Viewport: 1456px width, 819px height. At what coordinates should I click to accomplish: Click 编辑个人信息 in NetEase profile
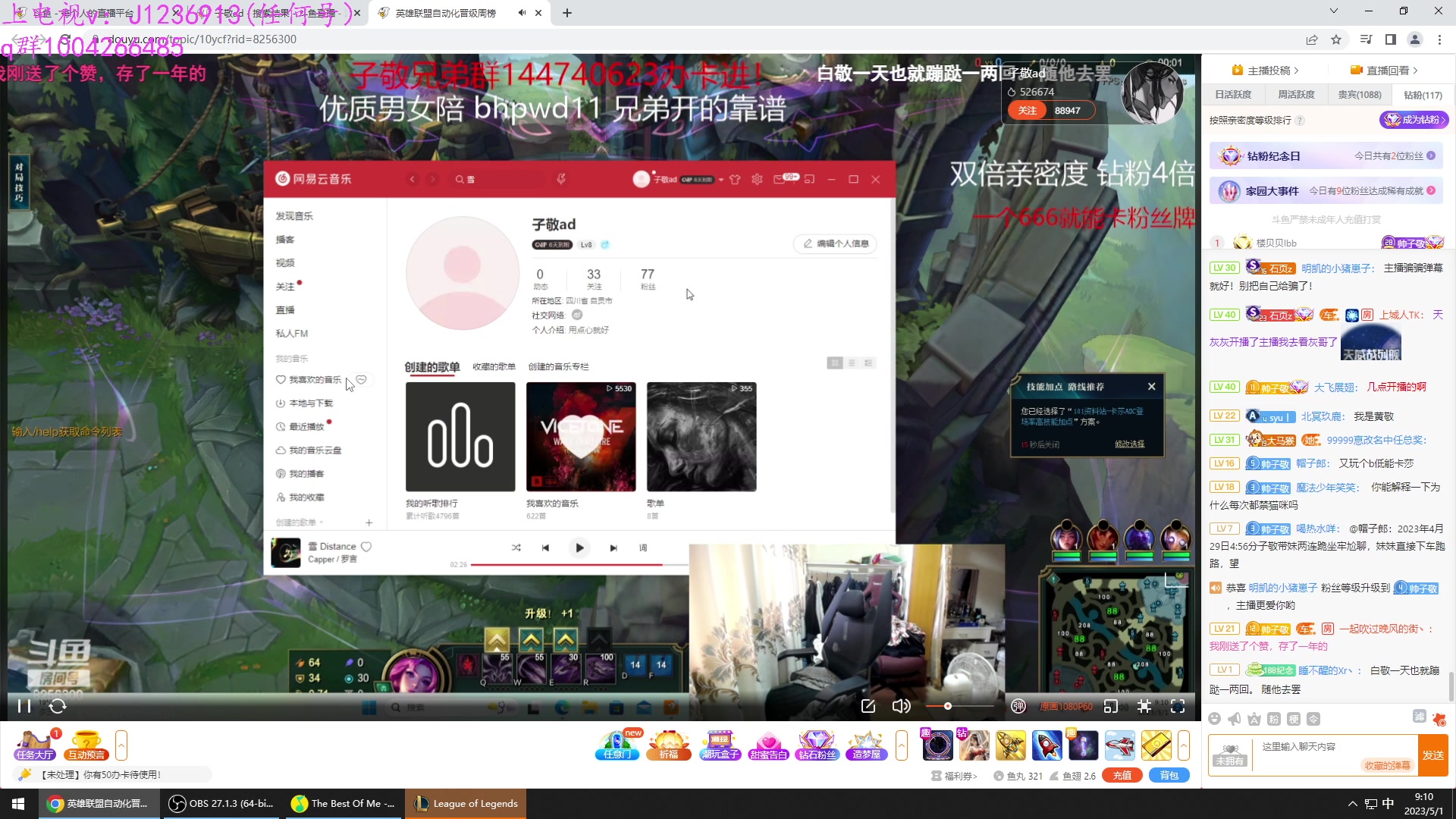(836, 243)
